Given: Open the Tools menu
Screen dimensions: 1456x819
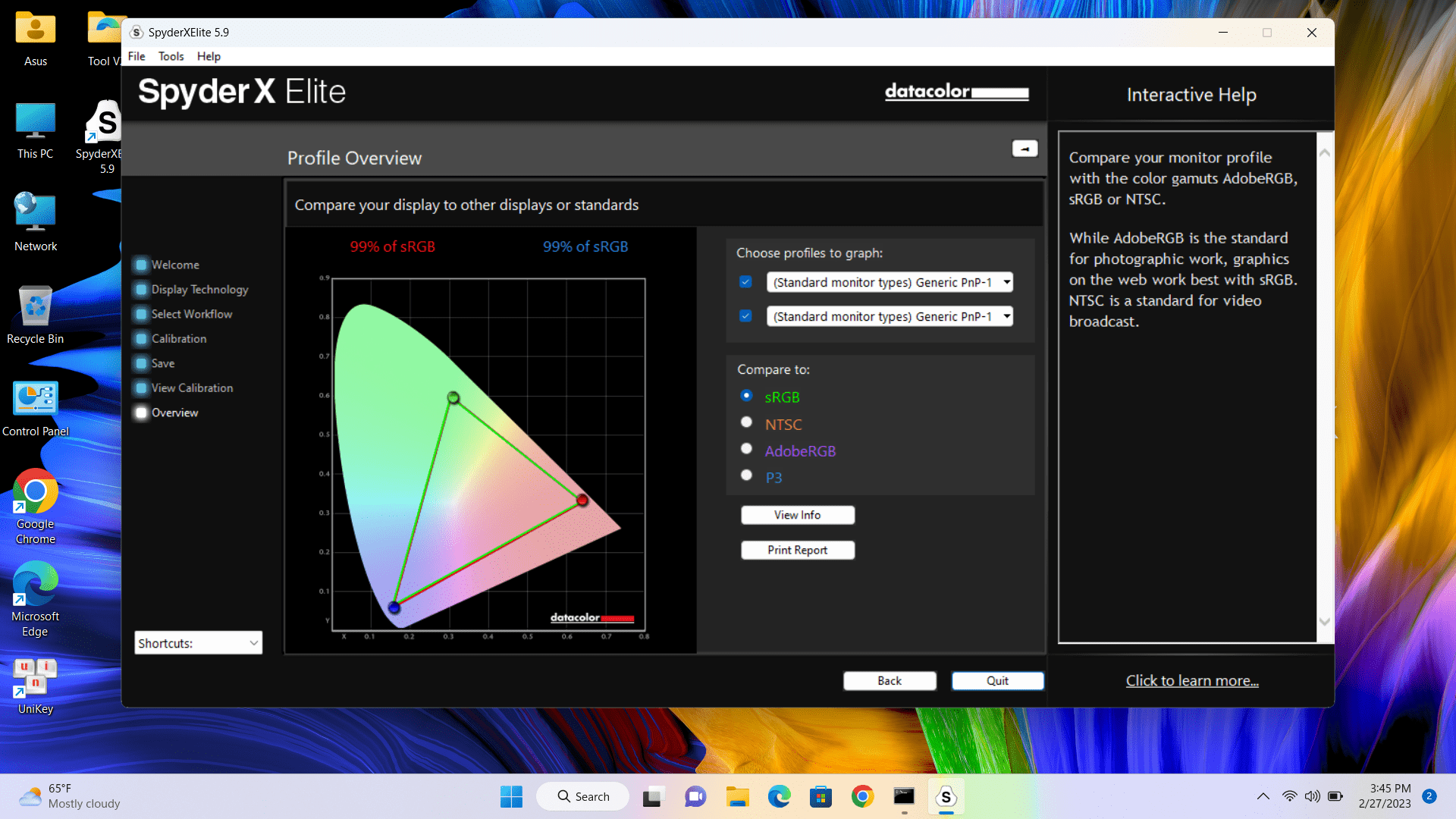Looking at the screenshot, I should (171, 56).
